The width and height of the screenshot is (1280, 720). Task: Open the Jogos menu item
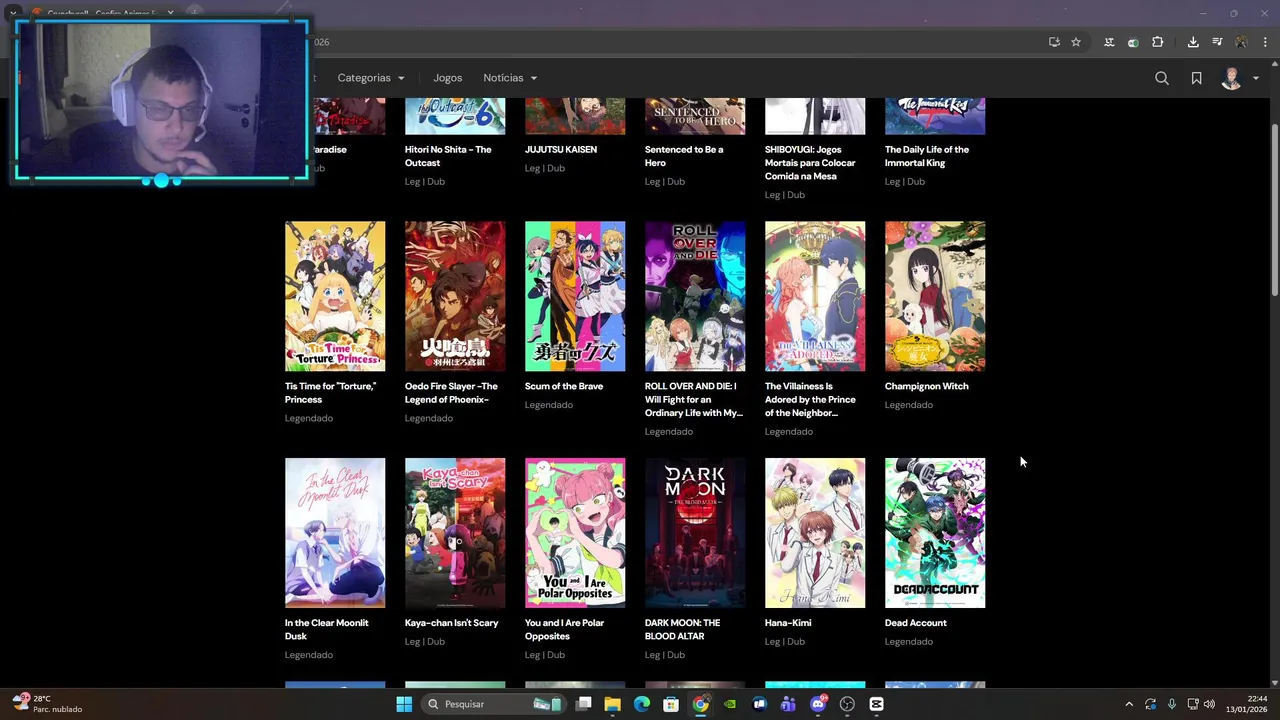448,78
